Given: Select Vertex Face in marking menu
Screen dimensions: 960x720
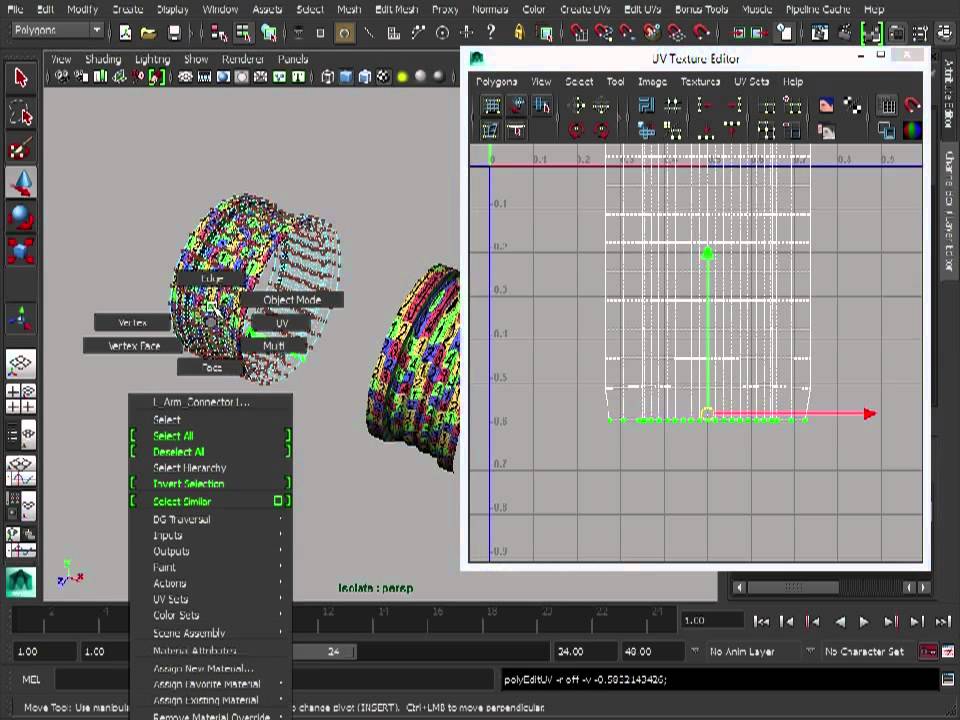Looking at the screenshot, I should (x=133, y=346).
